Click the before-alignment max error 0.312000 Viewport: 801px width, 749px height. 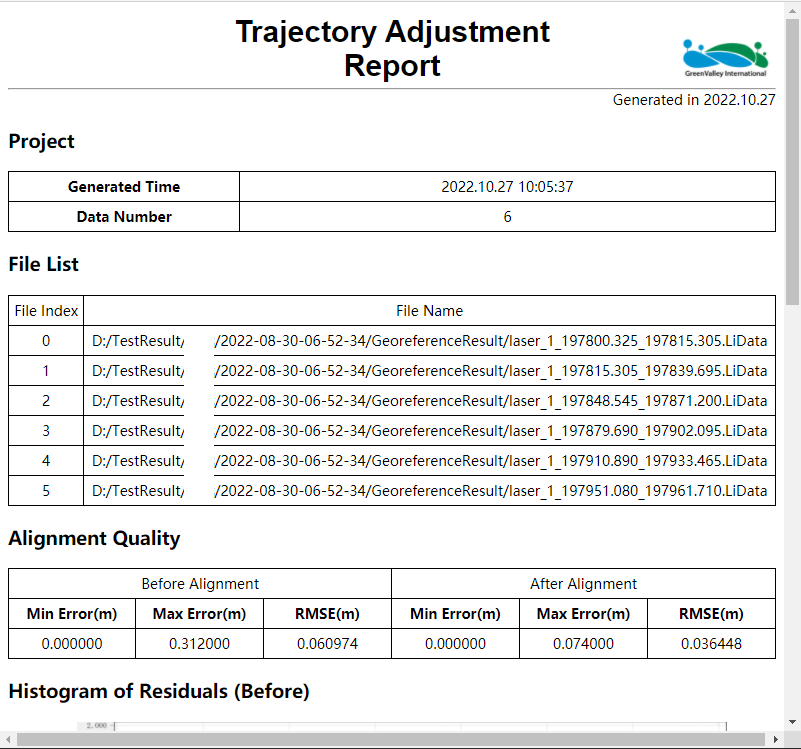point(199,644)
